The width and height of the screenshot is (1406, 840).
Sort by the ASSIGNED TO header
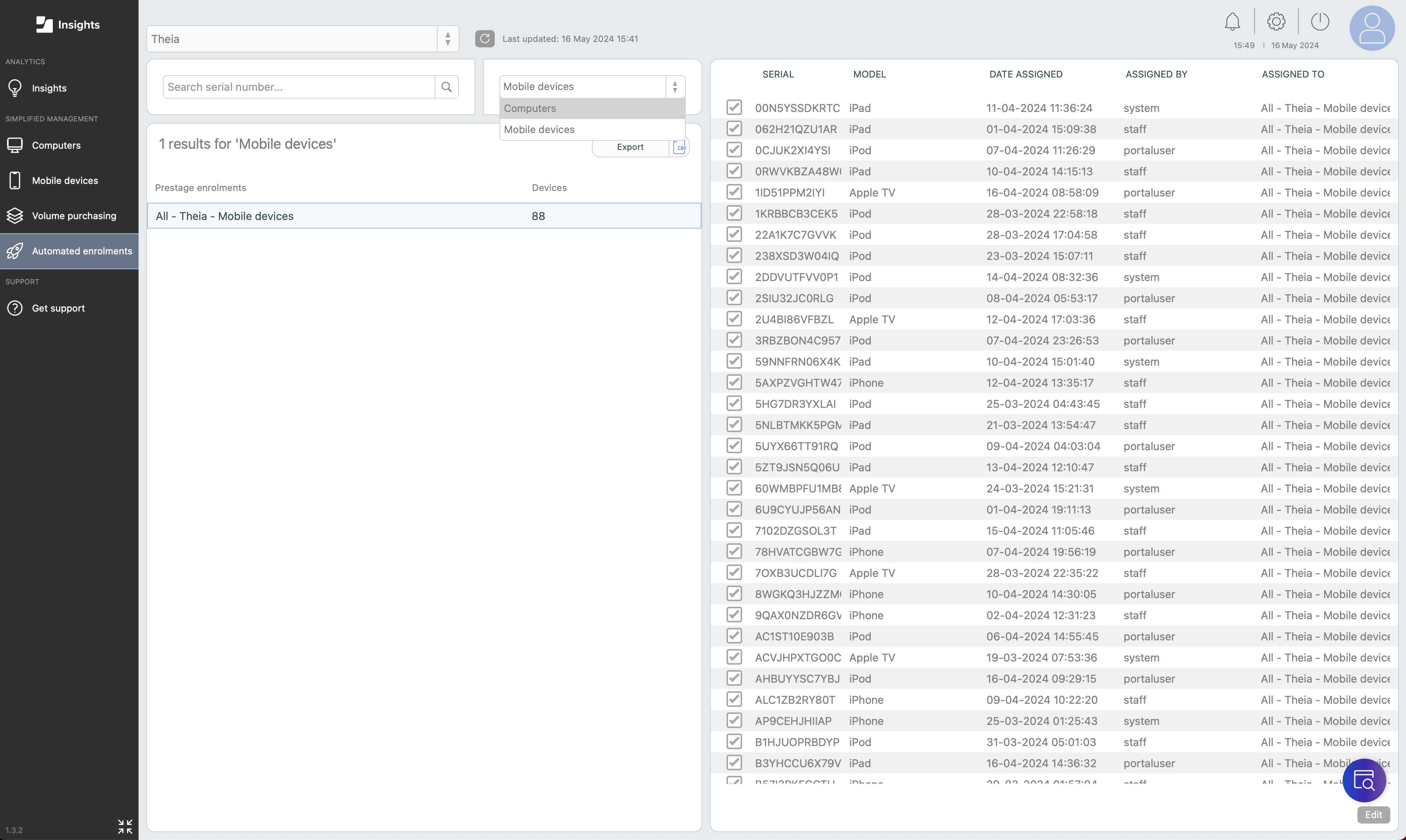(1293, 74)
